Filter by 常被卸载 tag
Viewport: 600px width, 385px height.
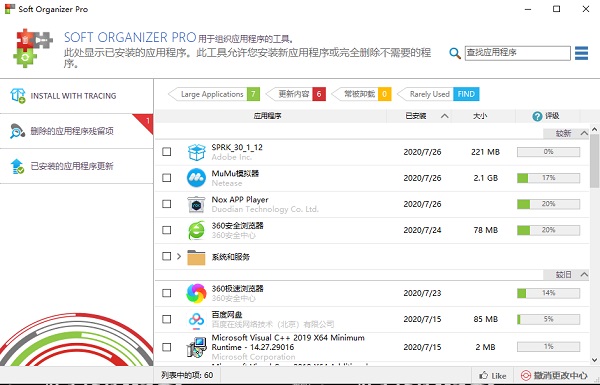[x=361, y=94]
